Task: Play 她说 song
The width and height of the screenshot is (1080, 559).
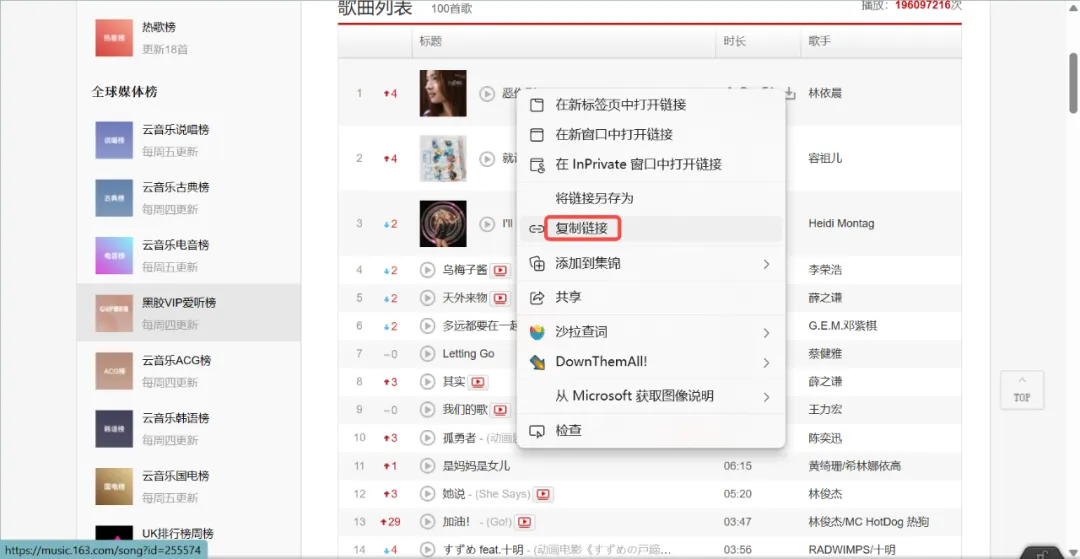Action: (427, 494)
